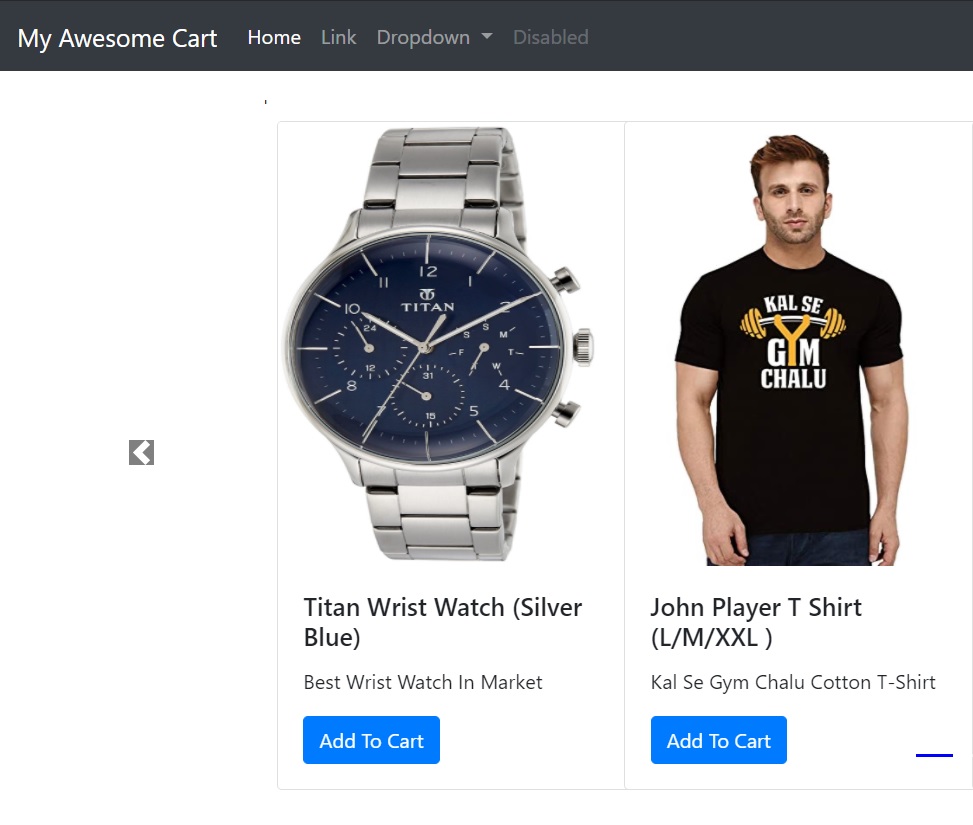Image resolution: width=973 pixels, height=825 pixels.
Task: Click the 'Best Wrist Watch In Market' description
Action: click(x=422, y=682)
